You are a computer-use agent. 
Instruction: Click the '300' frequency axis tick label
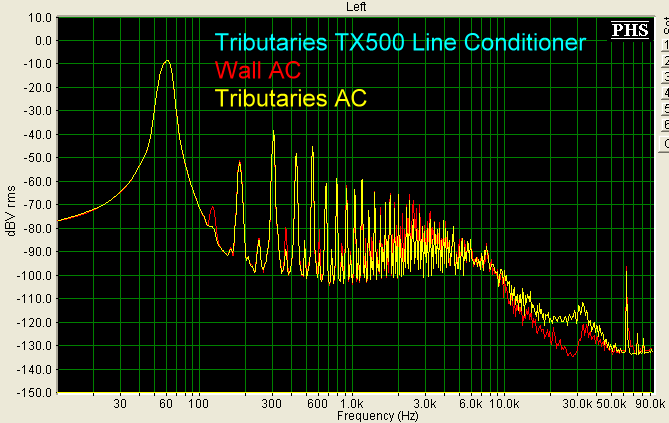271,403
